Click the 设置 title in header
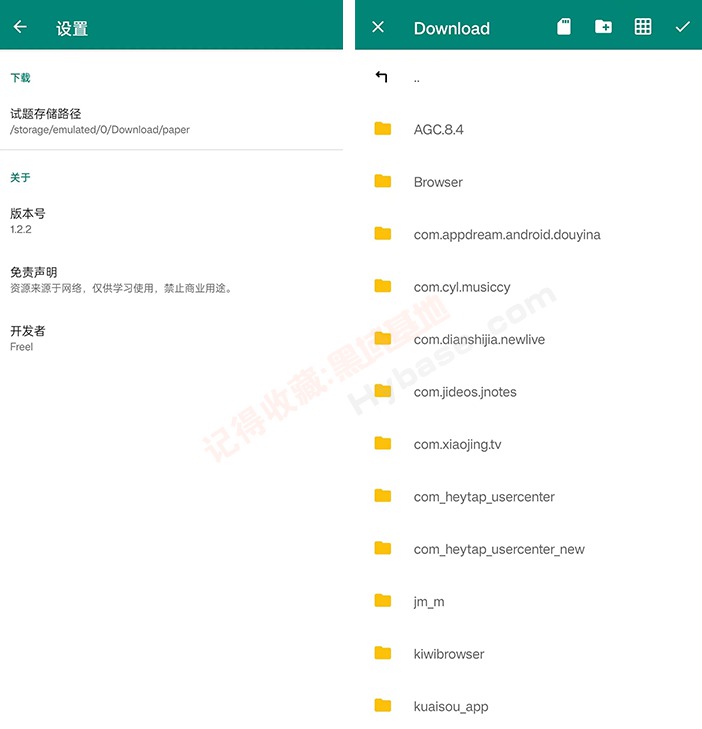The image size is (702, 729). (72, 28)
